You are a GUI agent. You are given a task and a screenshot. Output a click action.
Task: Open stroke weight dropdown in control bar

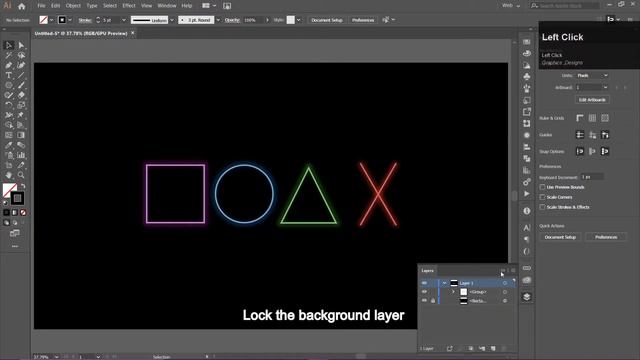pos(124,20)
